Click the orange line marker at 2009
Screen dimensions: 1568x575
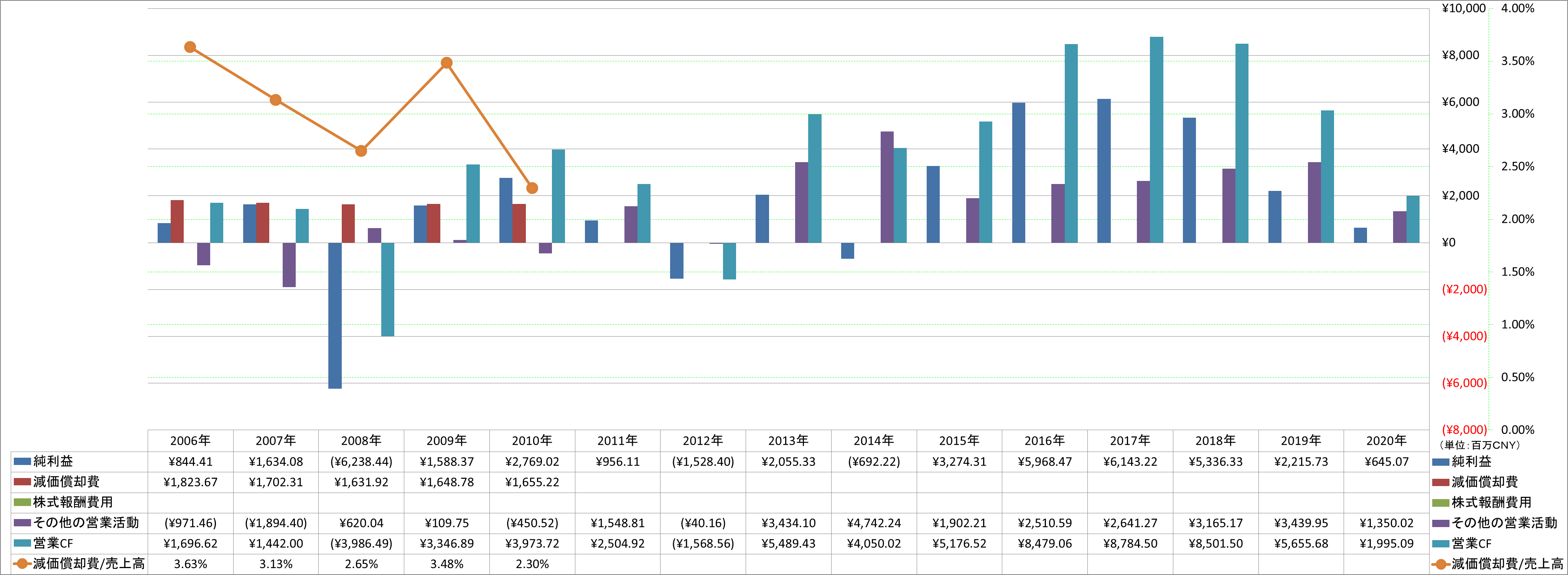[x=446, y=62]
